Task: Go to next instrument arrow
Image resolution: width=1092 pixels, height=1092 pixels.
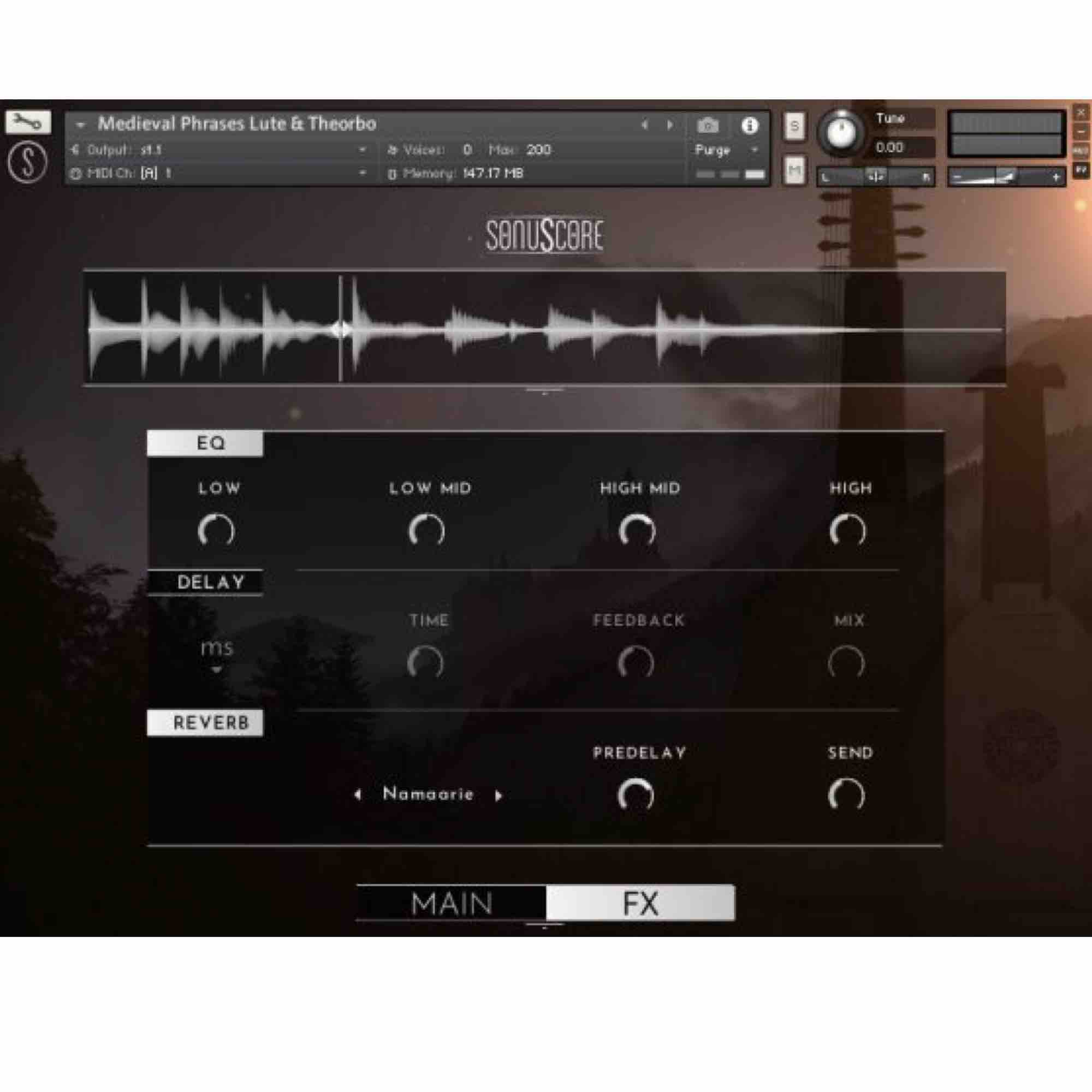Action: coord(670,125)
